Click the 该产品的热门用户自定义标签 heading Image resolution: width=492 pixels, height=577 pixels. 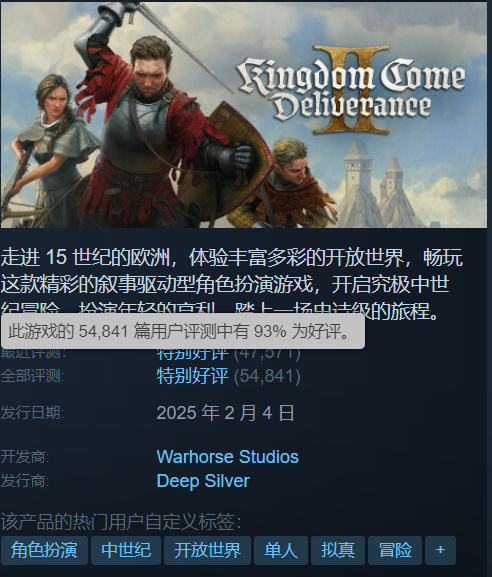tap(121, 521)
